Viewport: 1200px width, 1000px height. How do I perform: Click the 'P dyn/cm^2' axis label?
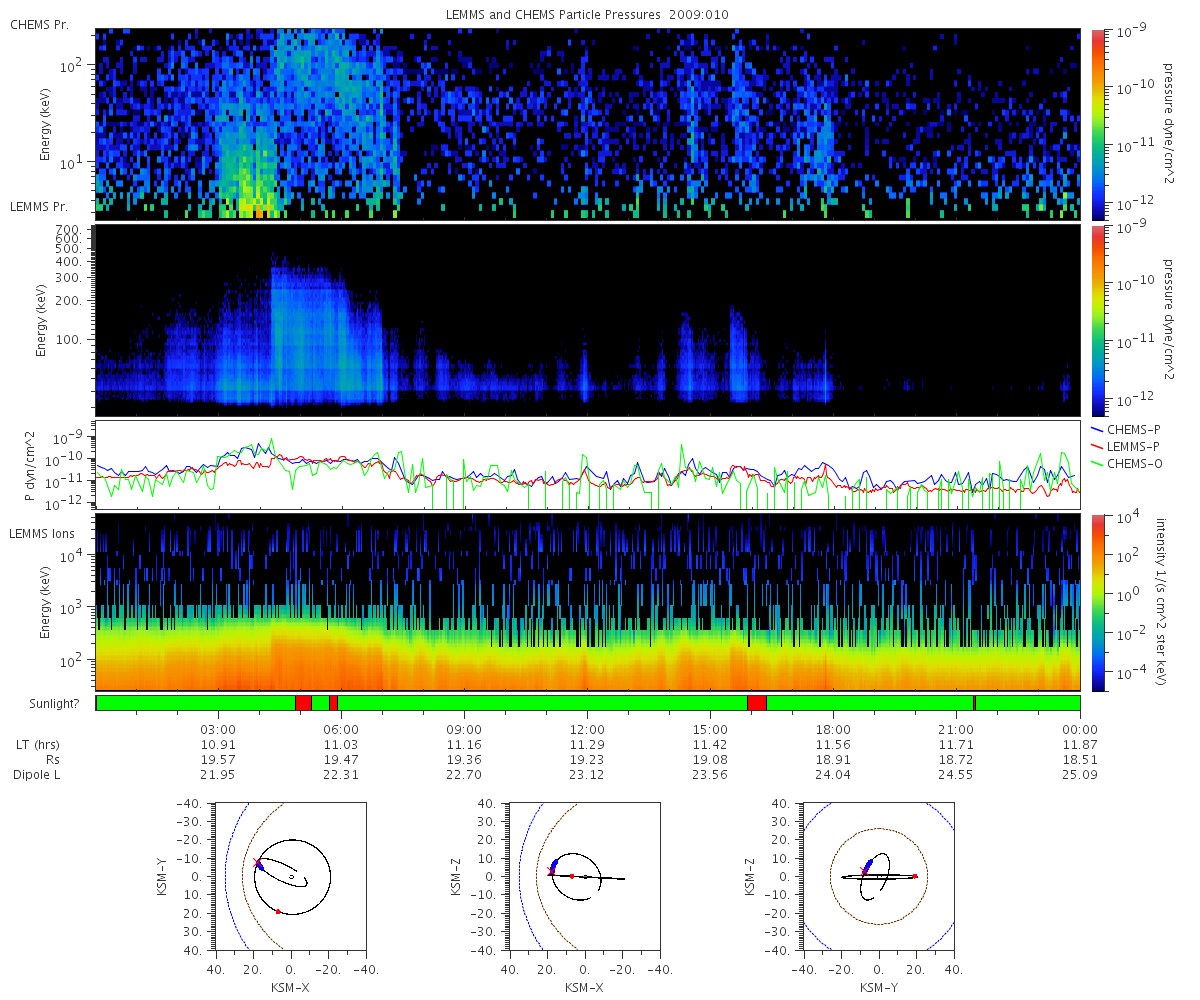(29, 465)
